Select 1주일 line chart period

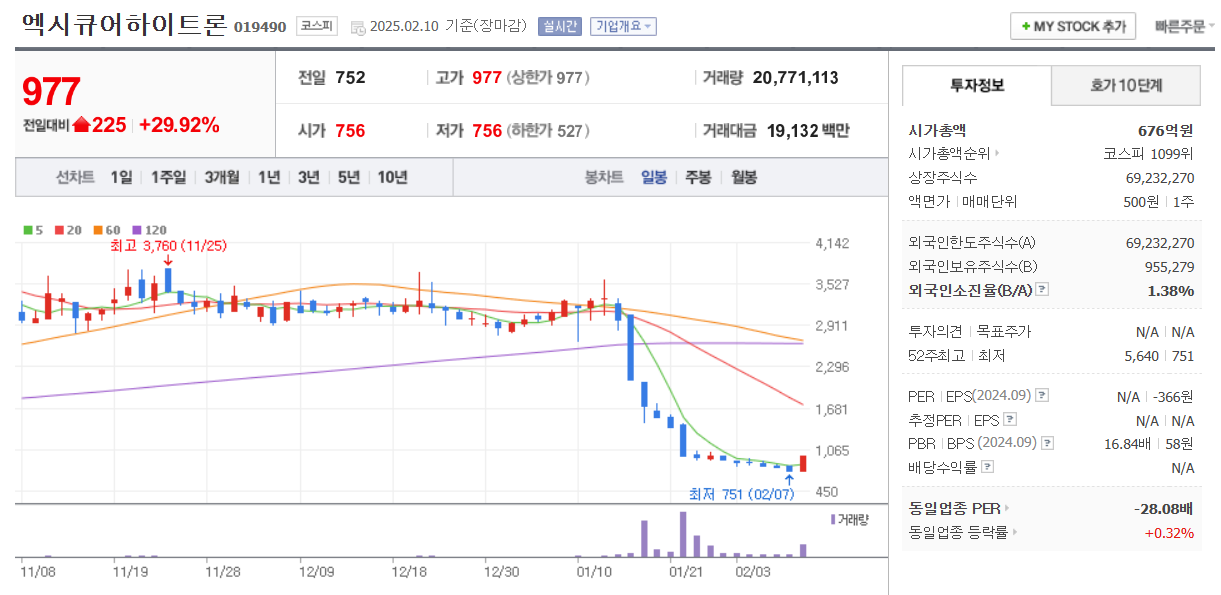point(168,177)
